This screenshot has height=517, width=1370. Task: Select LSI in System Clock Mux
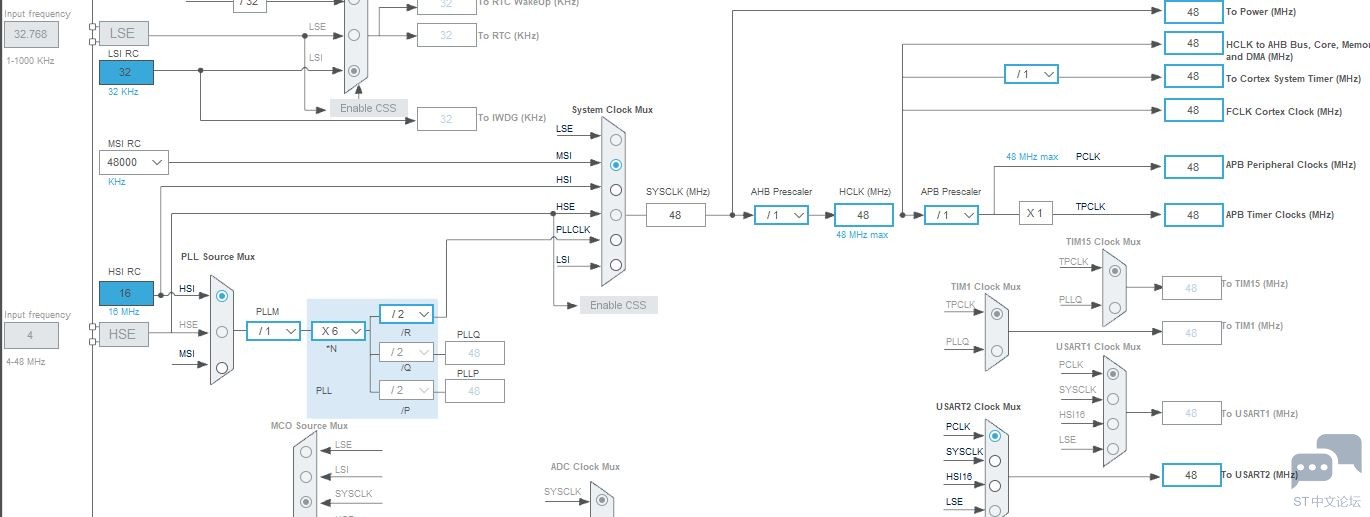(615, 265)
